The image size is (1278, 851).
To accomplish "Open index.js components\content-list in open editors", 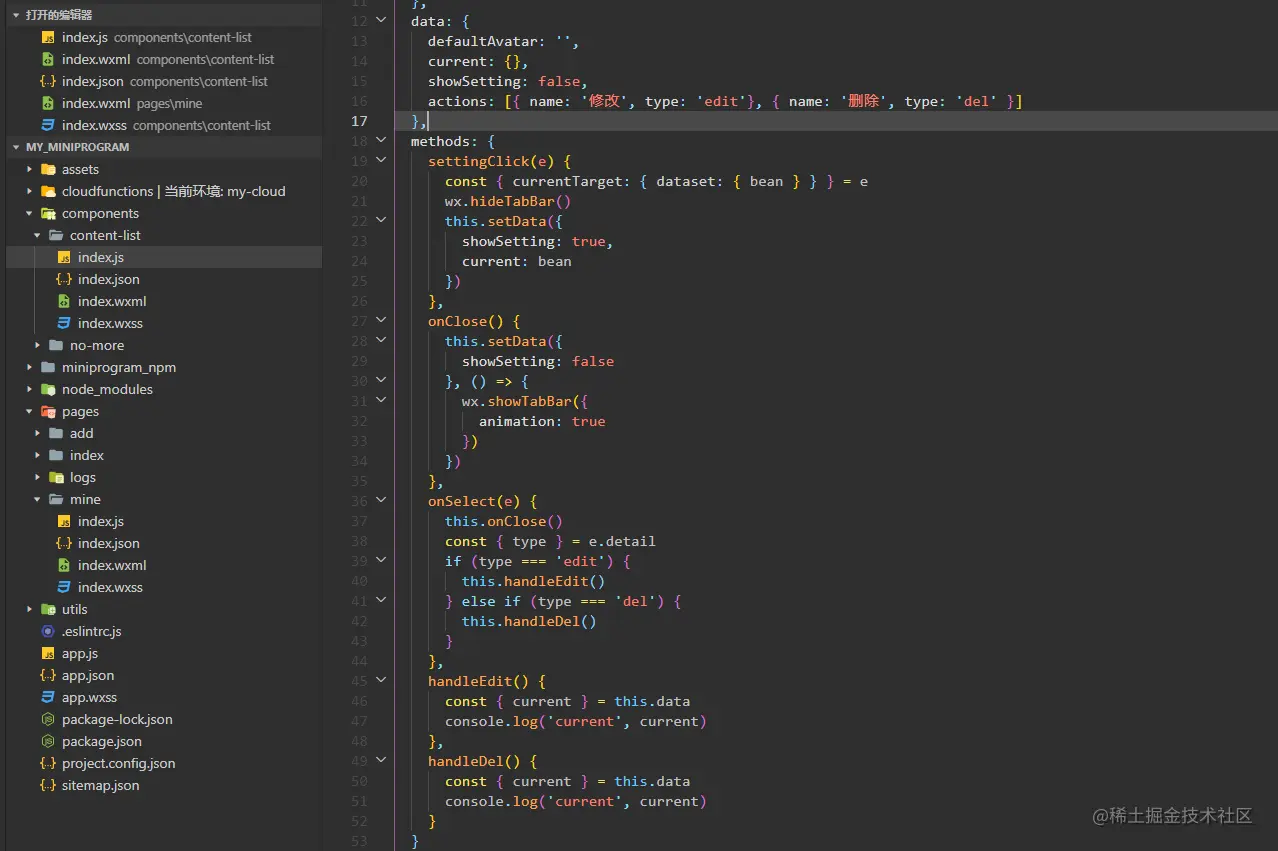I will coord(164,37).
